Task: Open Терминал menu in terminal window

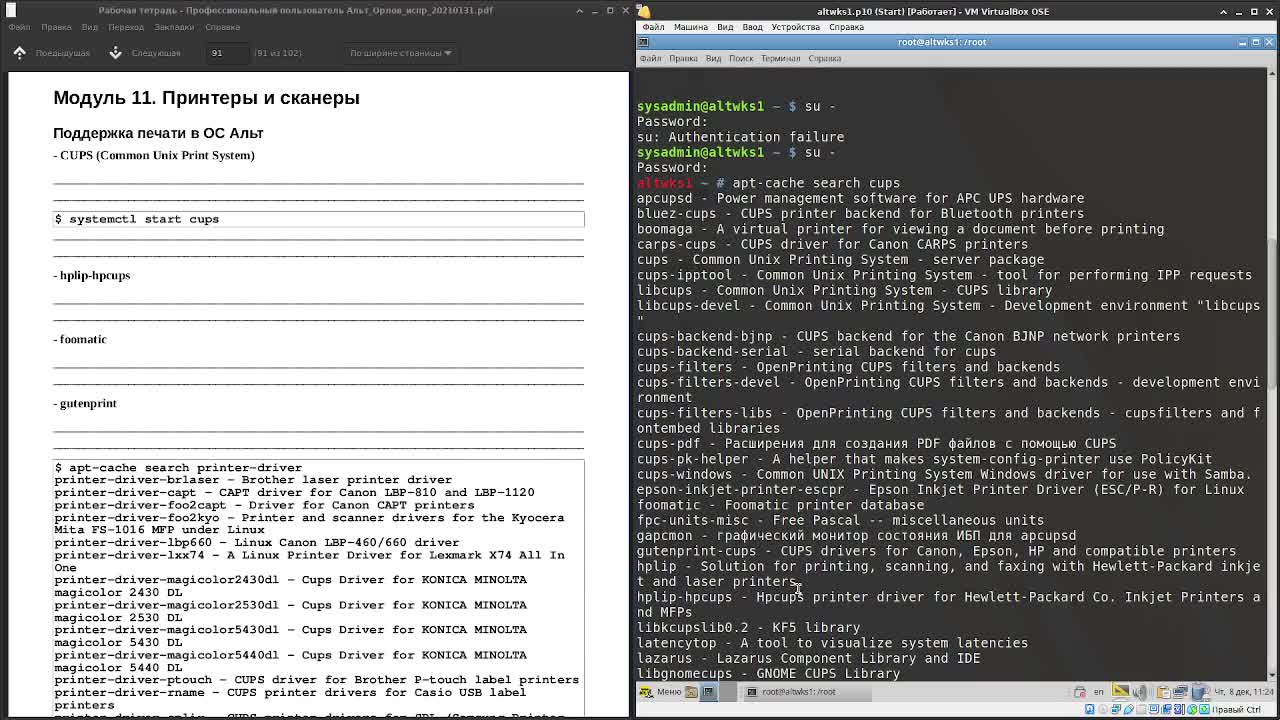Action: click(780, 58)
